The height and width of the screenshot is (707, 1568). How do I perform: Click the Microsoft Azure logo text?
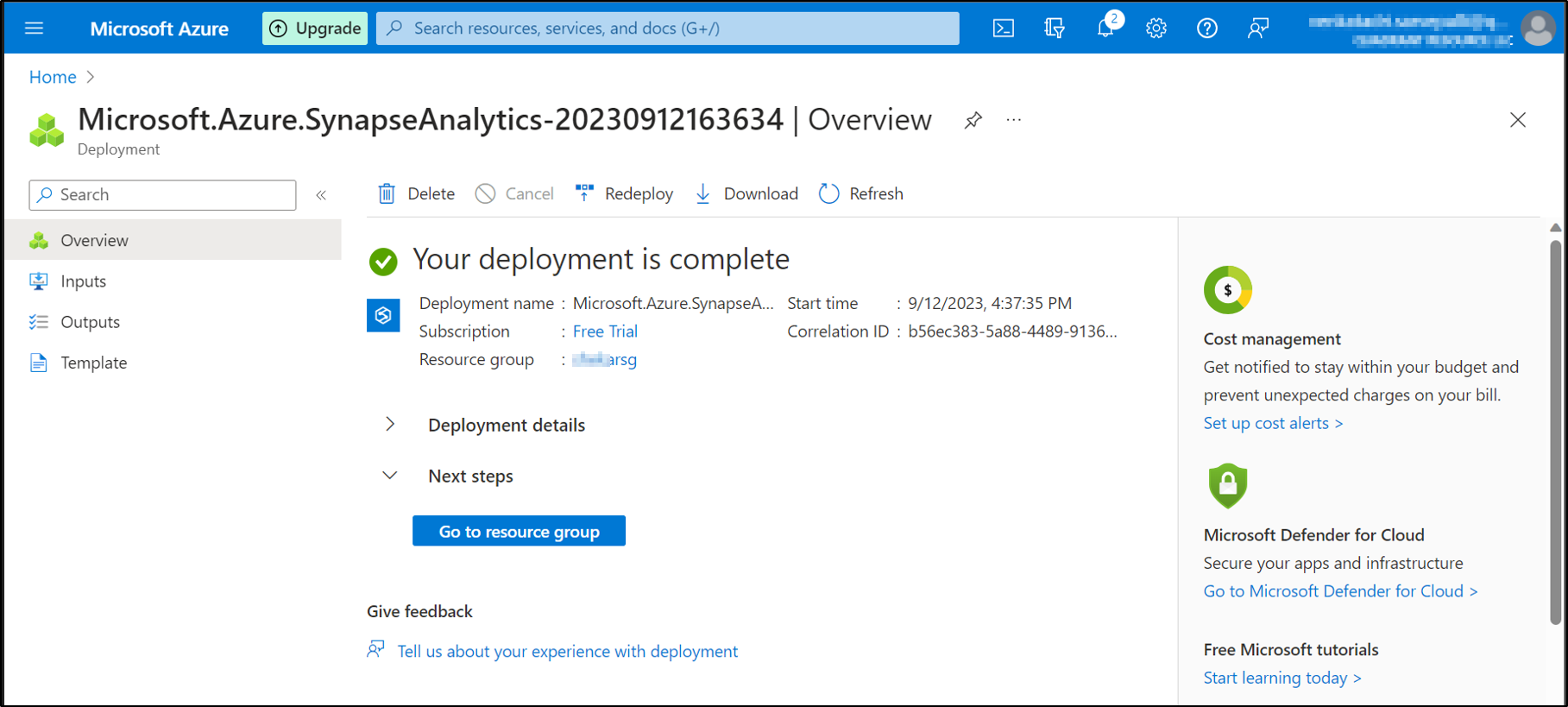159,28
